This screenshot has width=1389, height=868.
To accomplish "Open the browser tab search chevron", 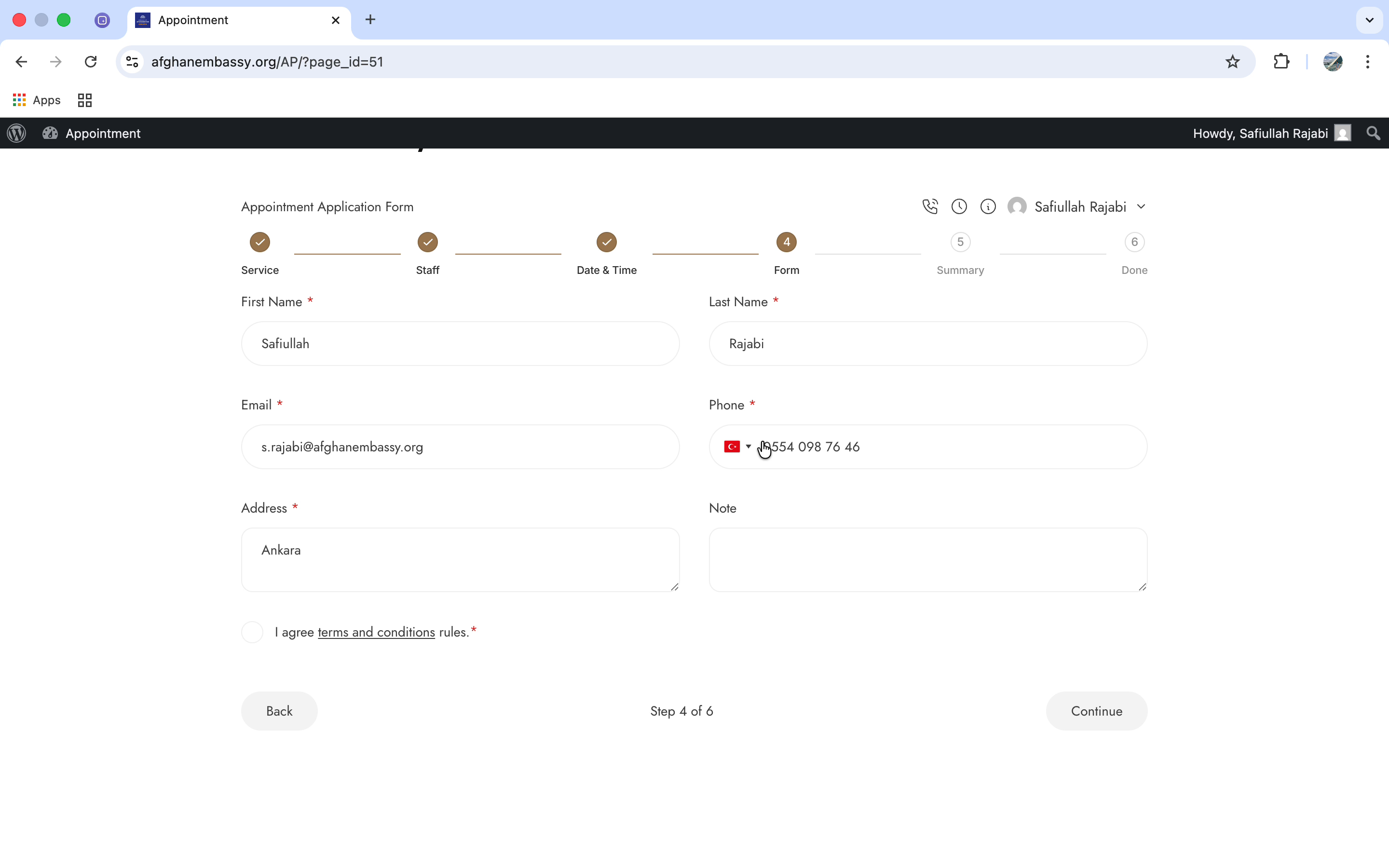I will tap(1369, 19).
